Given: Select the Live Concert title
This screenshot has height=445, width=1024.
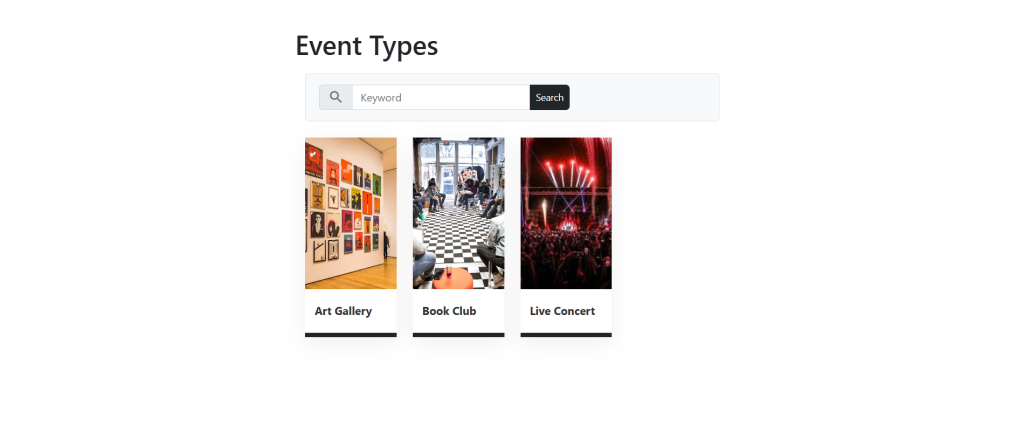Looking at the screenshot, I should (562, 311).
